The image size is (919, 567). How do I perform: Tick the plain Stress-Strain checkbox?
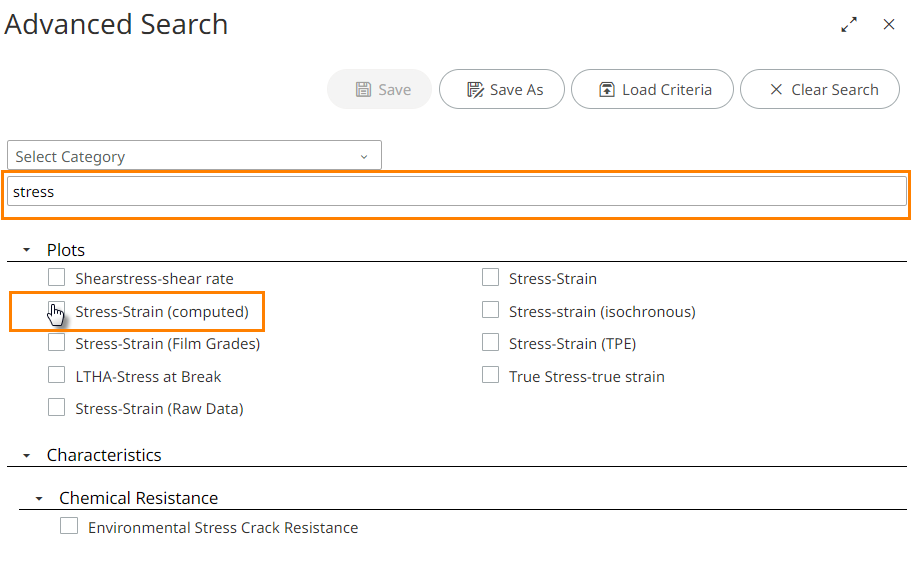pos(490,278)
